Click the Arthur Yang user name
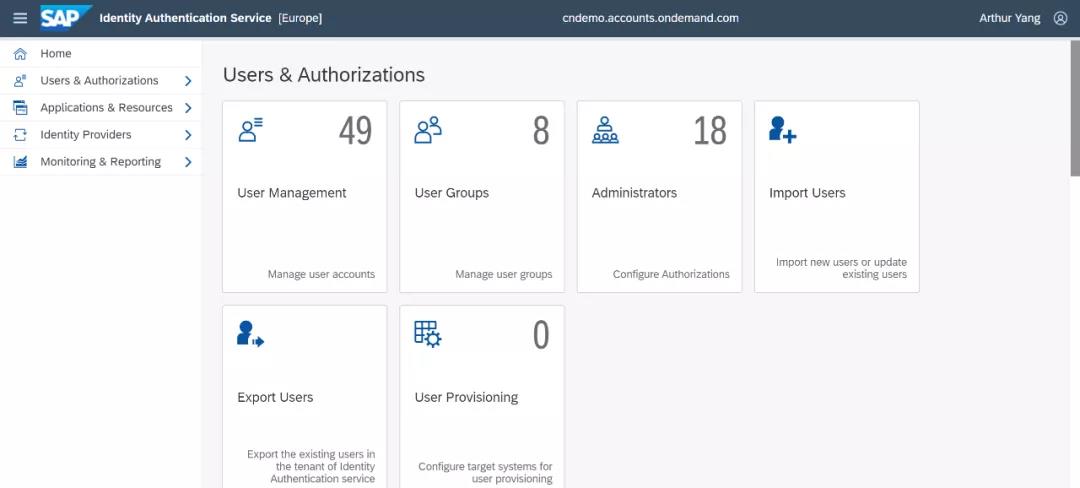This screenshot has height=488, width=1080. (1010, 19)
